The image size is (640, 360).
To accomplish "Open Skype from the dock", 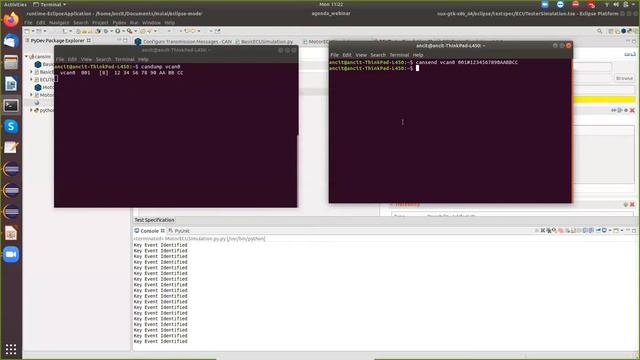I will pos(11,127).
